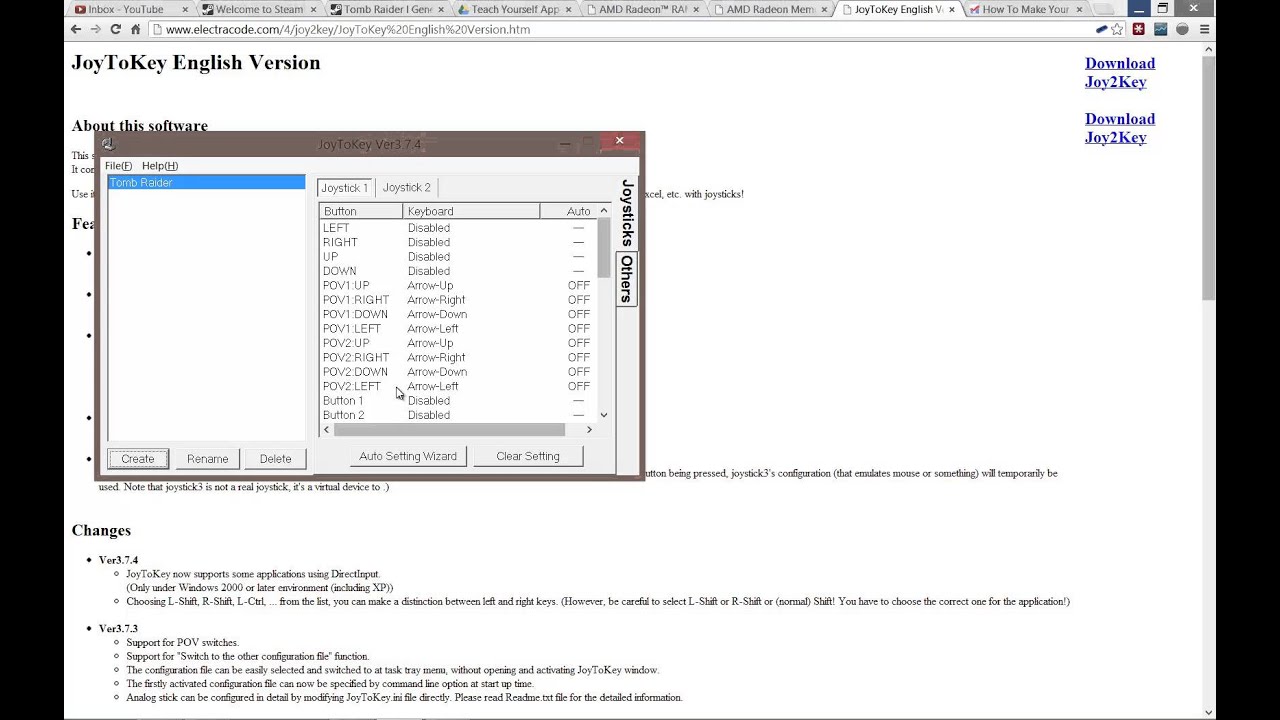Image resolution: width=1280 pixels, height=720 pixels.
Task: Click the Create button
Action: point(138,459)
